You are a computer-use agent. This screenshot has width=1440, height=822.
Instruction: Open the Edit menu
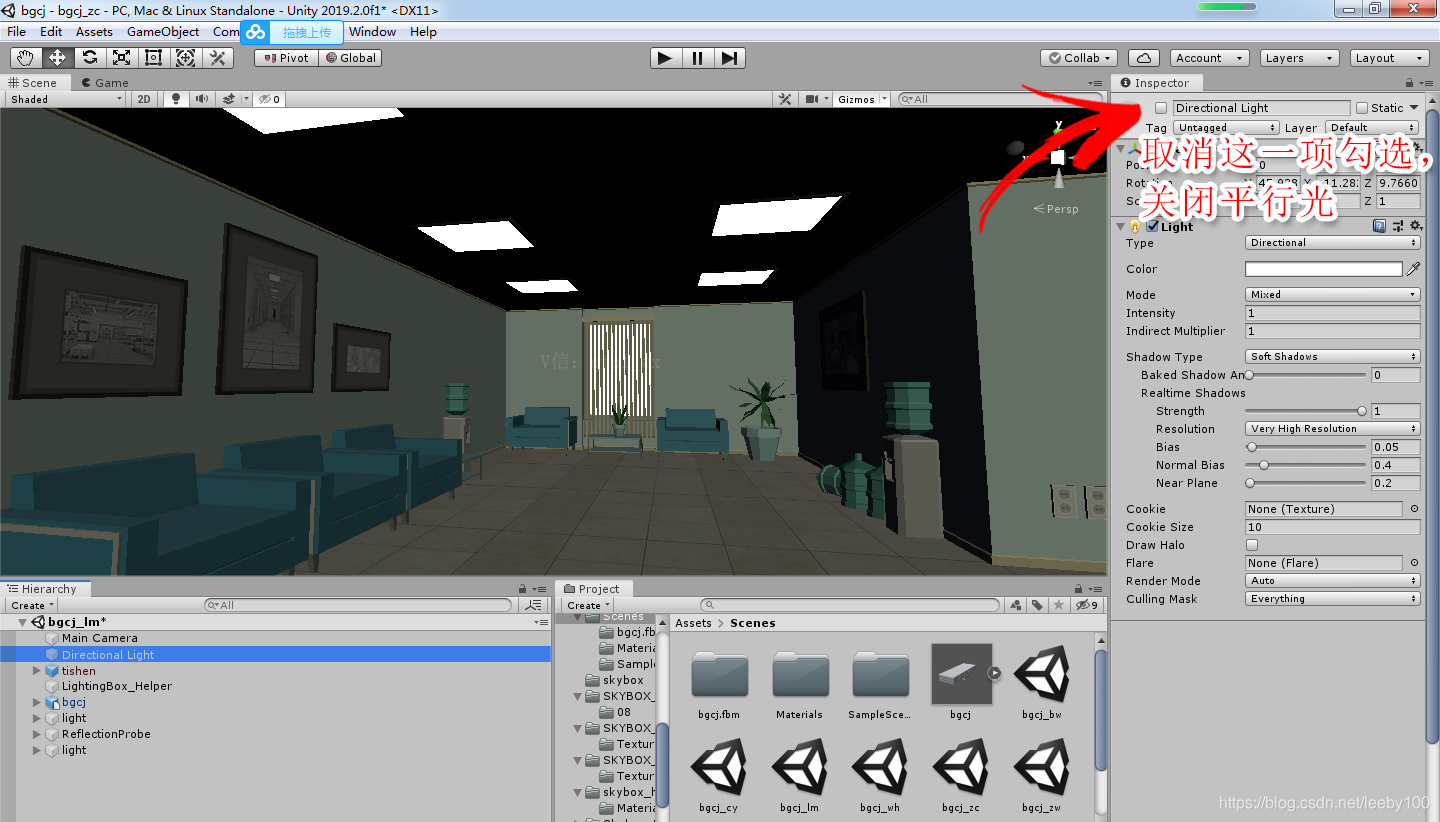click(x=51, y=31)
